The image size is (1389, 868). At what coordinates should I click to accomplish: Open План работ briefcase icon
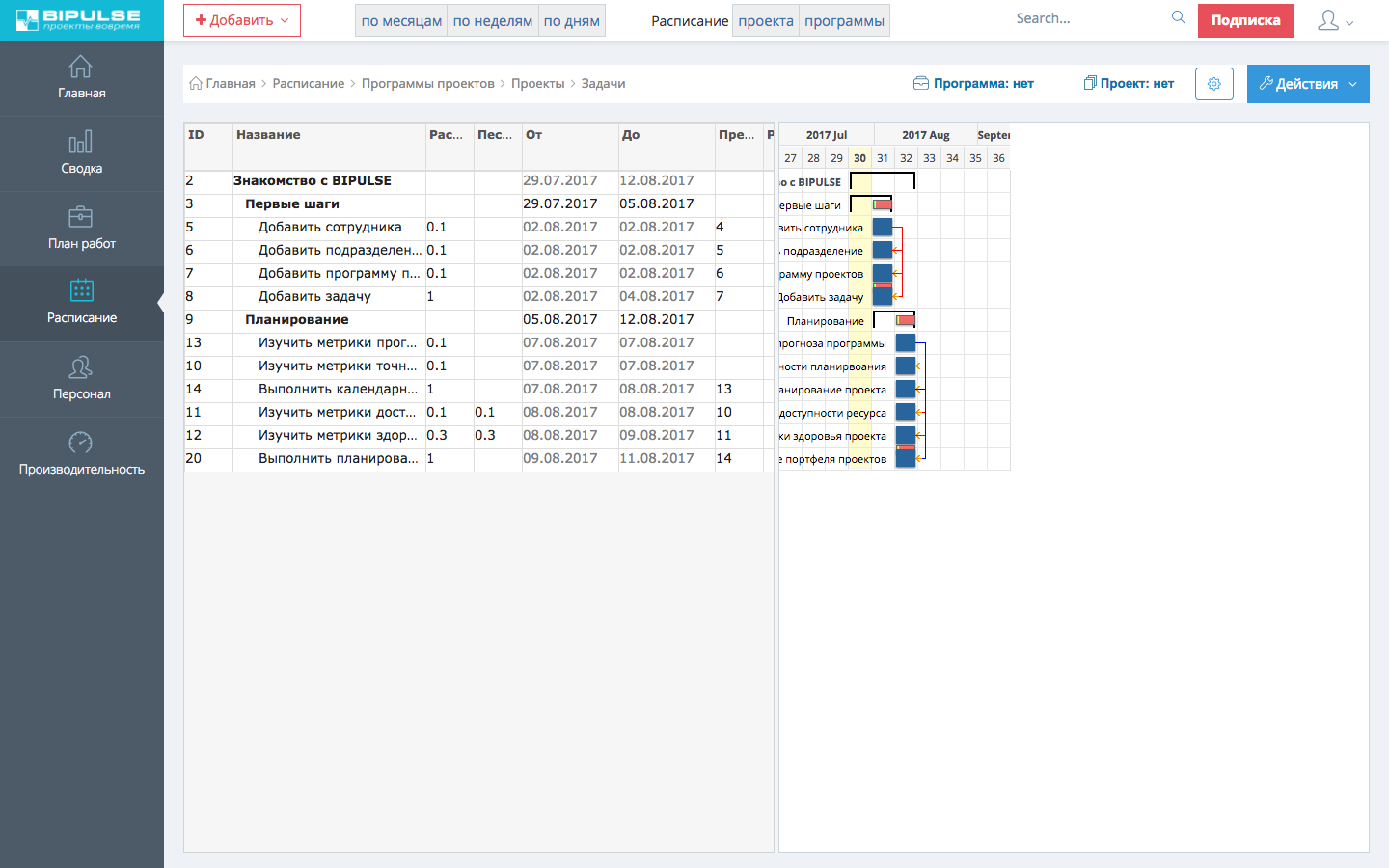coord(81,217)
